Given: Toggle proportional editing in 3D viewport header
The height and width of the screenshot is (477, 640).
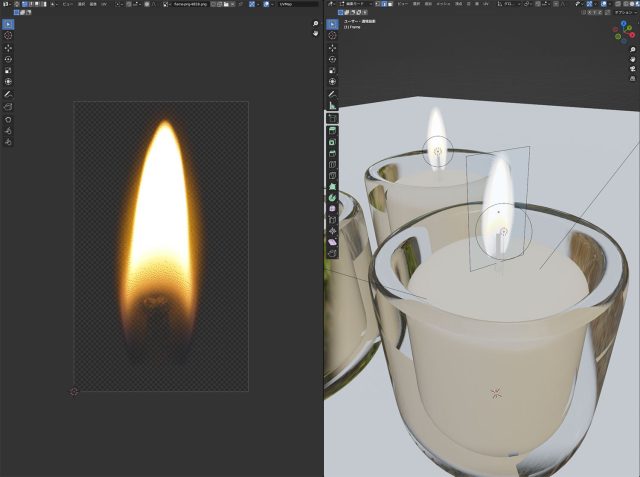Looking at the screenshot, I should coord(558,4).
